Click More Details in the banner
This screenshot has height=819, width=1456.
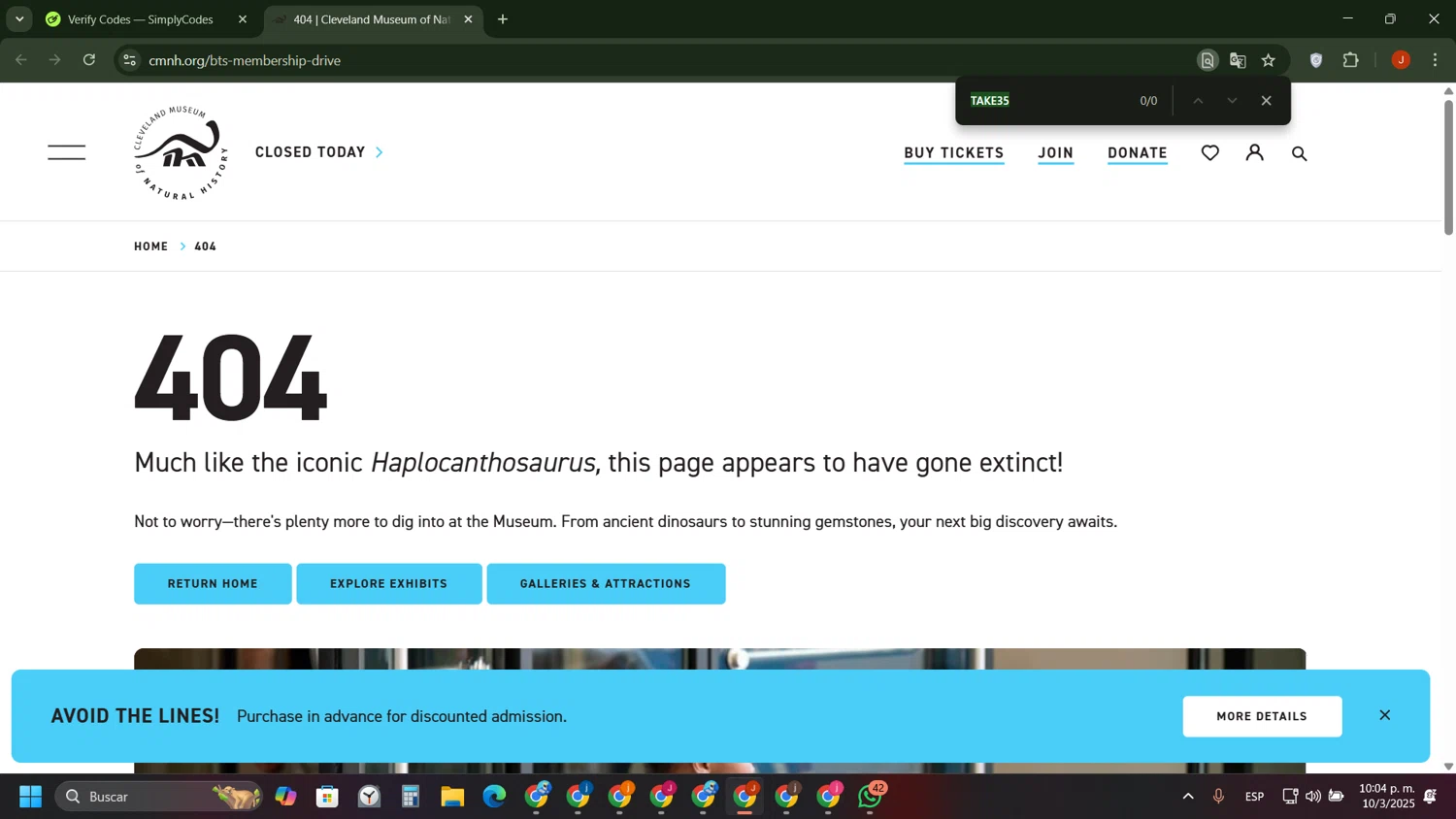coord(1262,716)
